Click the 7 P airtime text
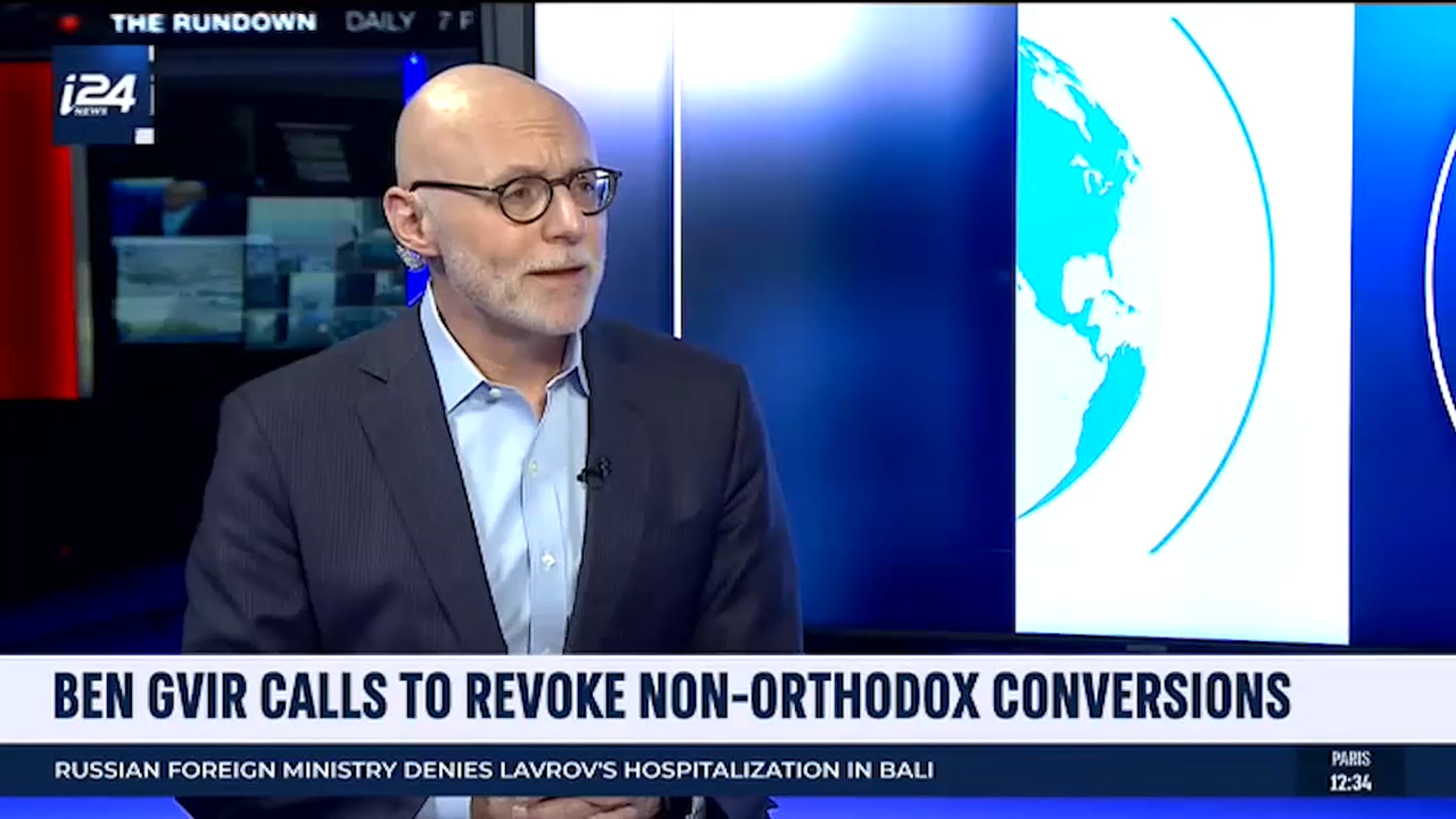Screen dimensions: 1456x819 (x=455, y=22)
